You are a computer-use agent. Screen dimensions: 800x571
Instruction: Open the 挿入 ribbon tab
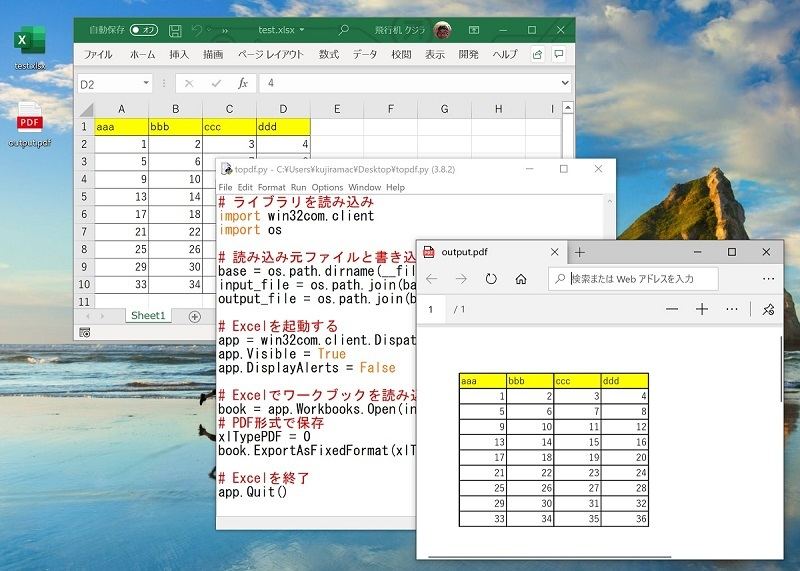pyautogui.click(x=179, y=54)
